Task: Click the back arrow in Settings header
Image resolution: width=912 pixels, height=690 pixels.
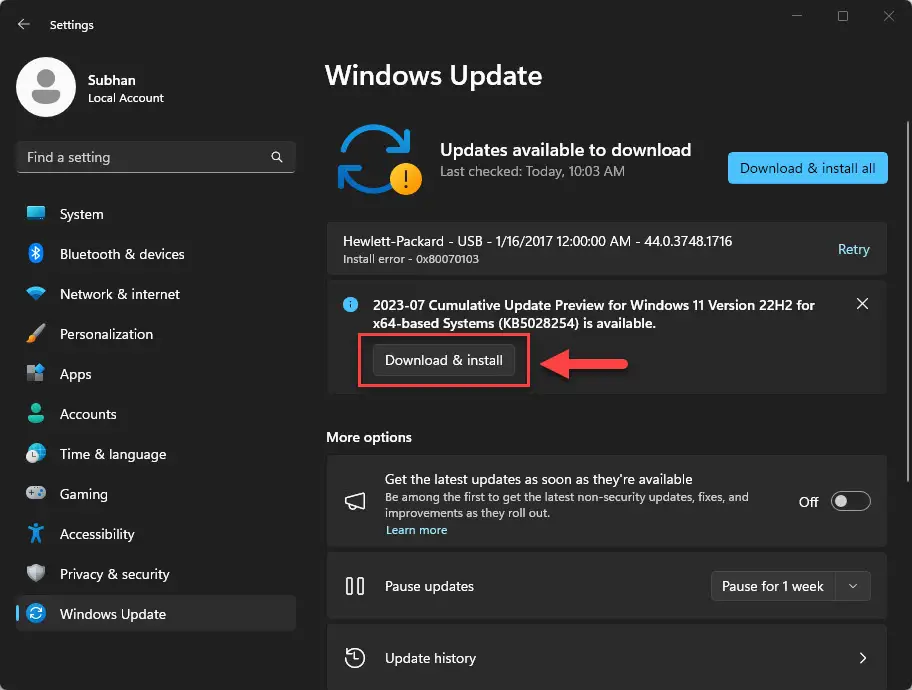Action: (x=24, y=24)
